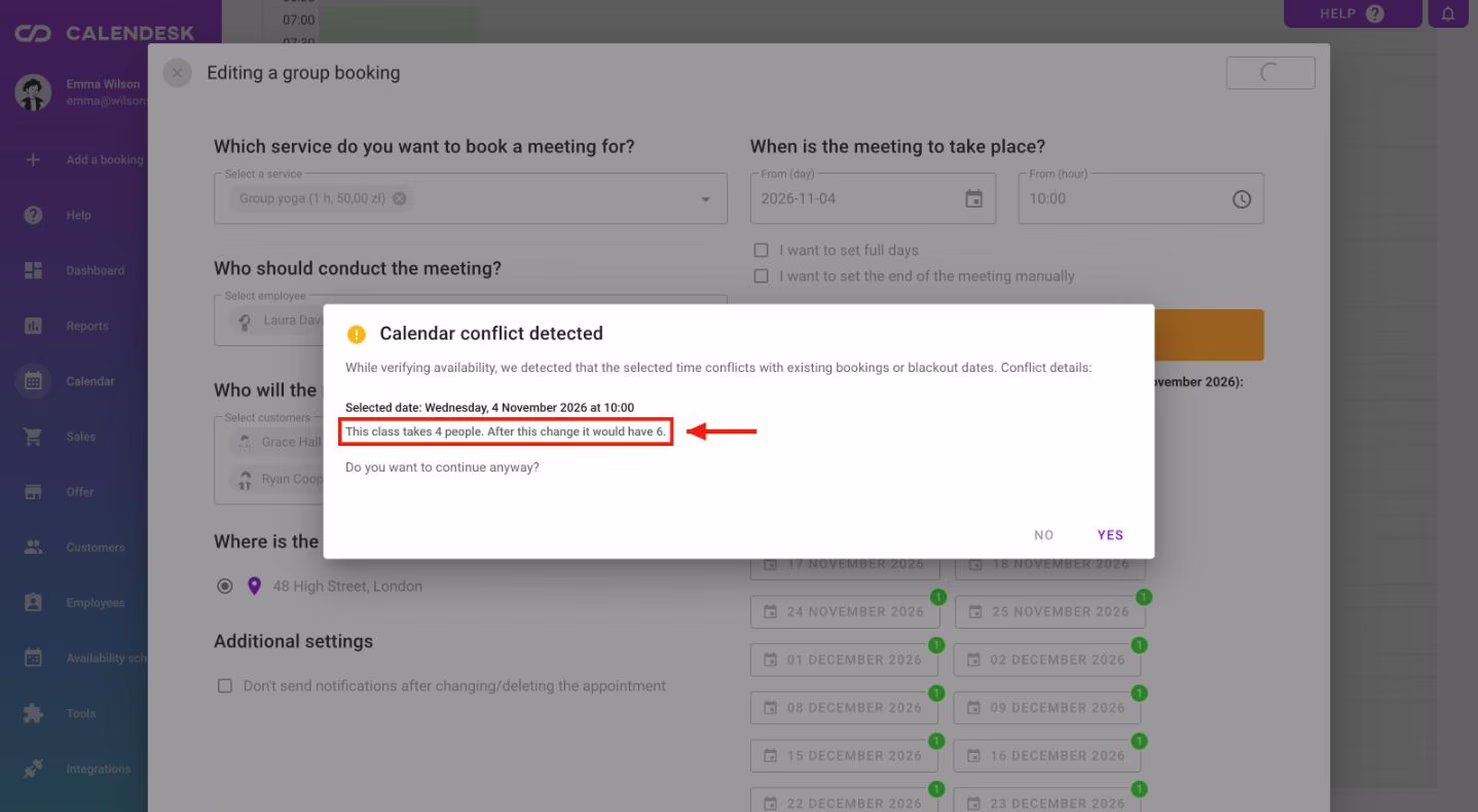1478x812 pixels.
Task: Click the From (day) date field
Action: pyautogui.click(x=873, y=198)
